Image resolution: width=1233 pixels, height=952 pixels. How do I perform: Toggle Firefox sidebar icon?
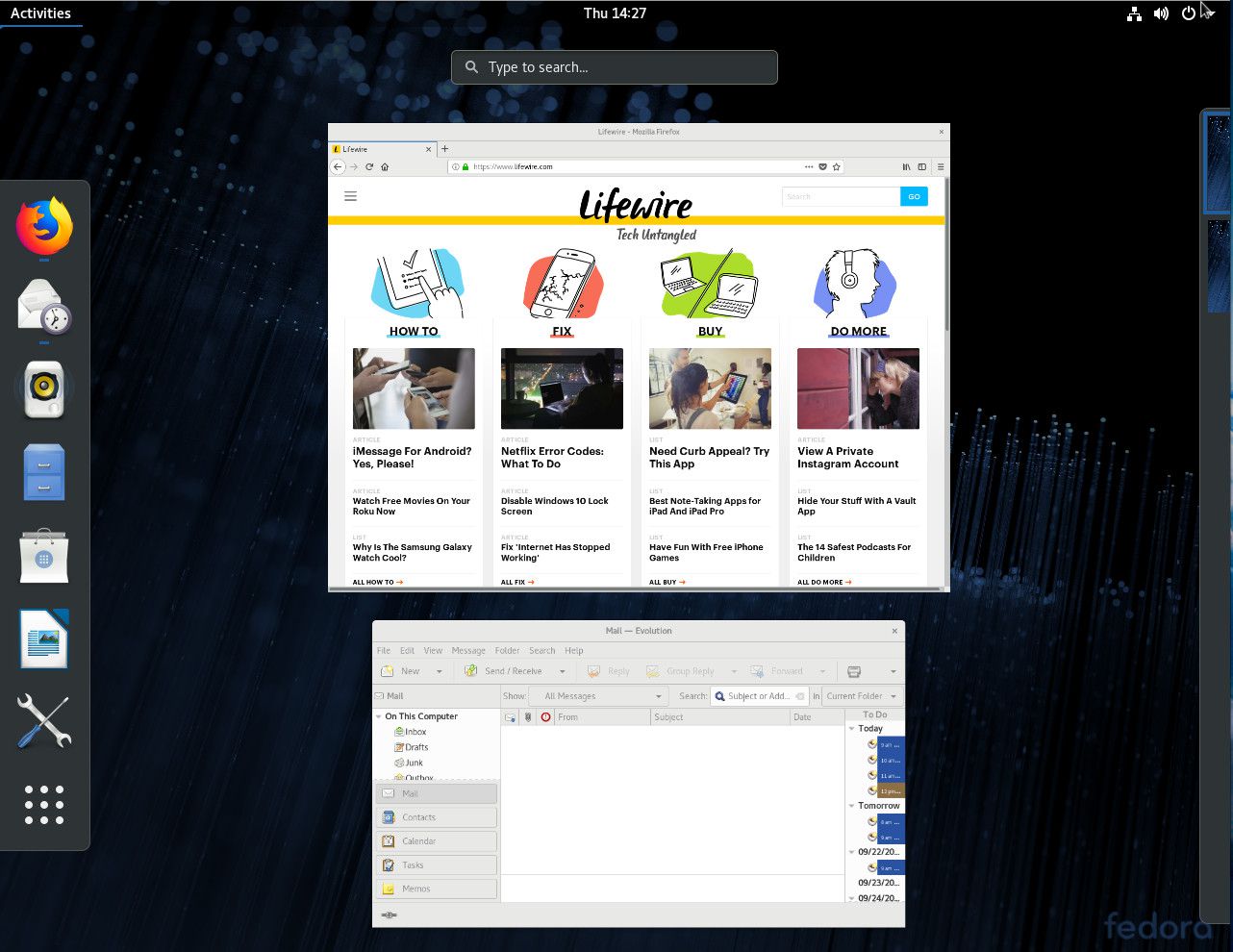[x=921, y=166]
